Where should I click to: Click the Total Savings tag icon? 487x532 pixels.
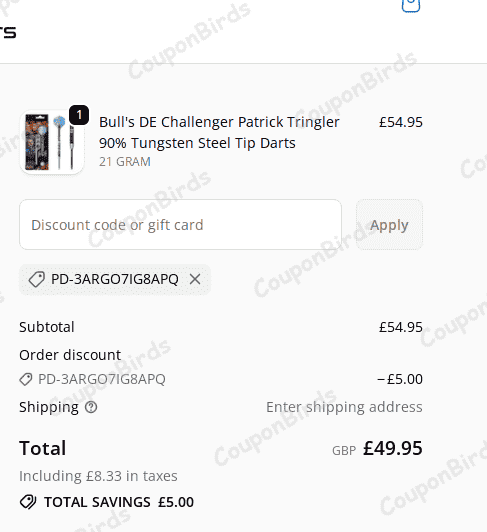[x=28, y=502]
